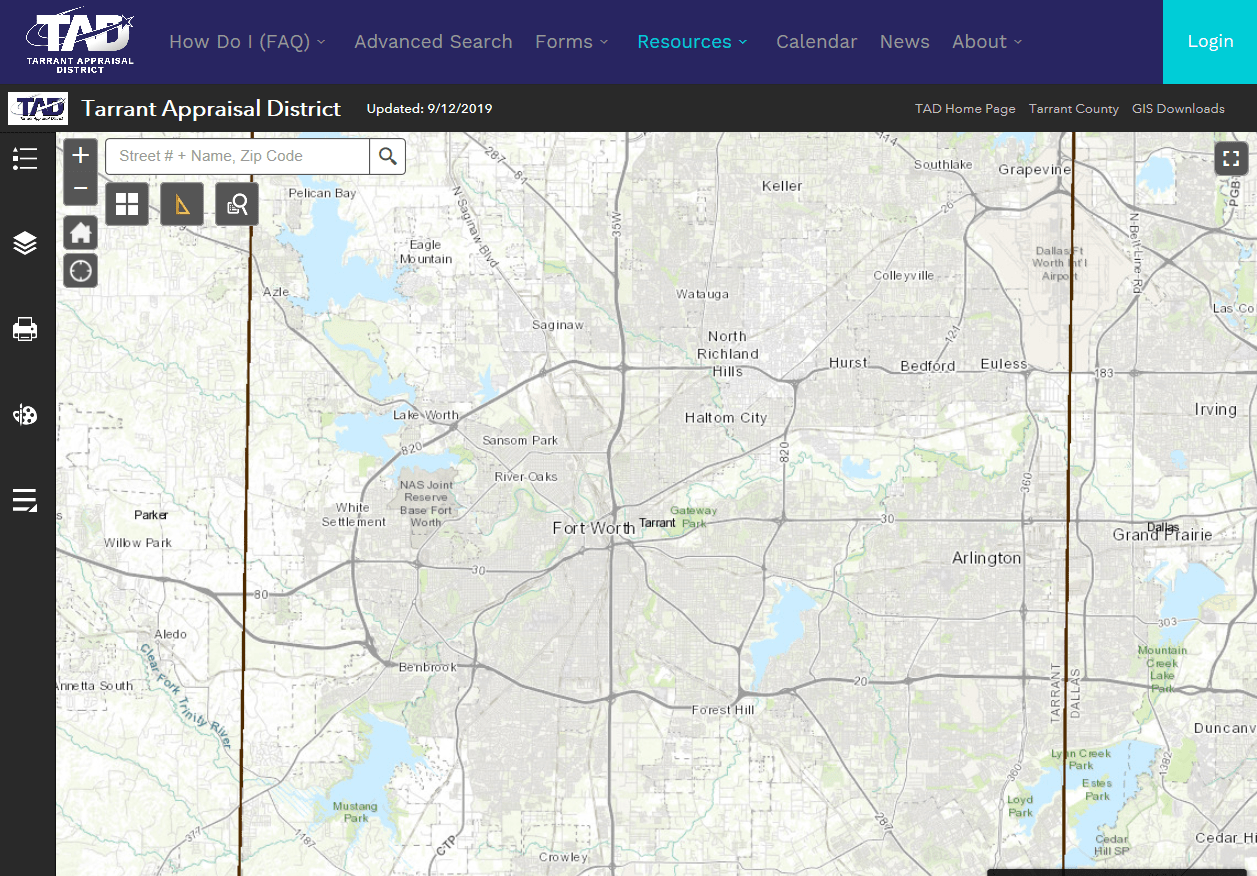Screen dimensions: 1257x876
Task: Click the Print map icon
Action: (25, 328)
